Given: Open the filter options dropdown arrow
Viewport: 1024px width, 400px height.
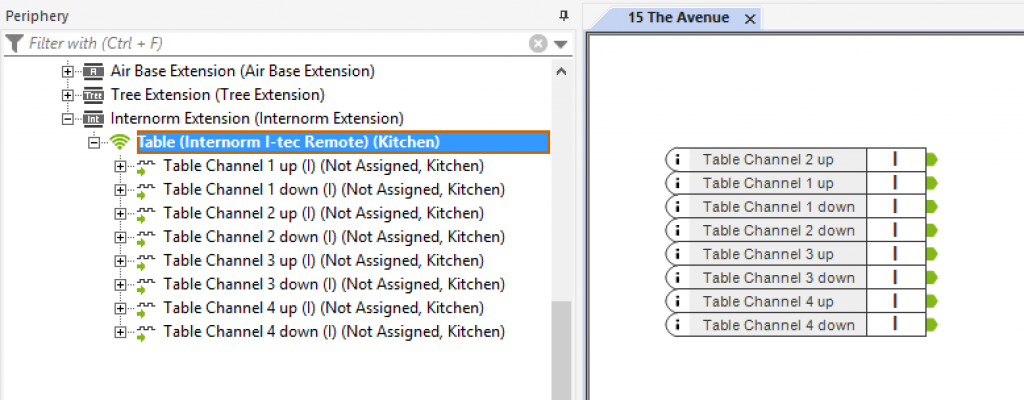Looking at the screenshot, I should tap(560, 44).
